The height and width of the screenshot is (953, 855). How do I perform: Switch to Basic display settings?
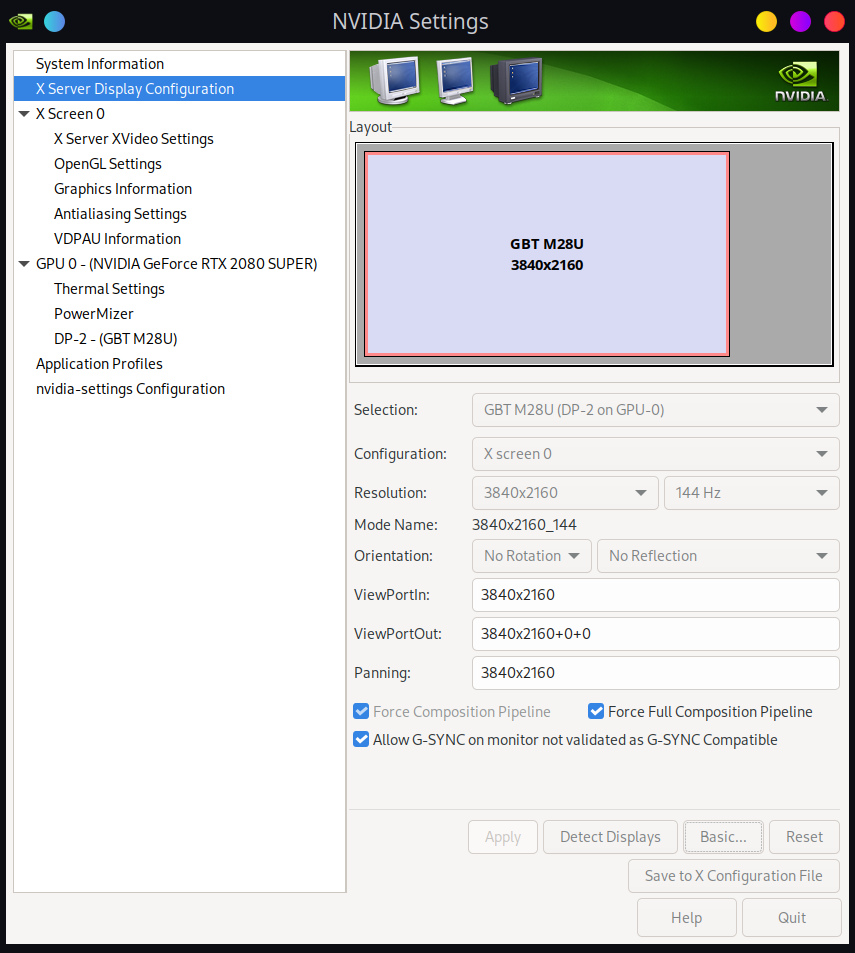pos(723,837)
